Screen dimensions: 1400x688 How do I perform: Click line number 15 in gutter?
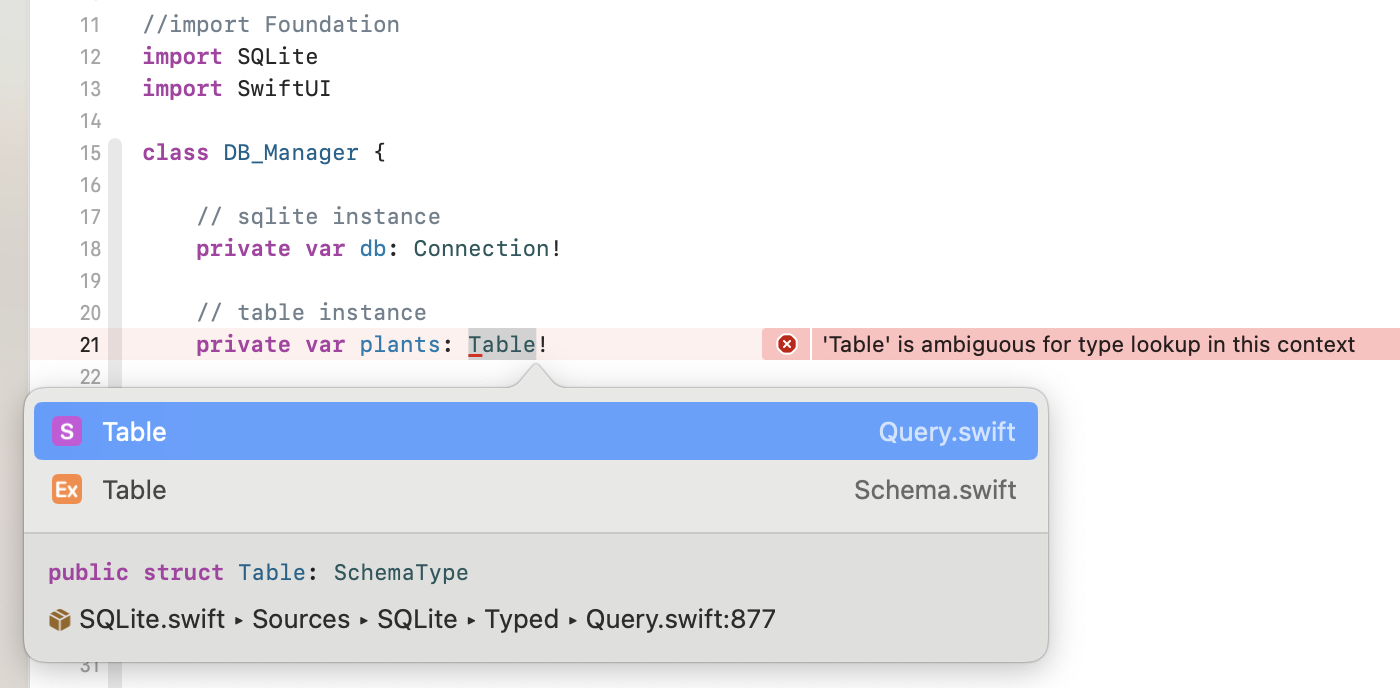(90, 152)
